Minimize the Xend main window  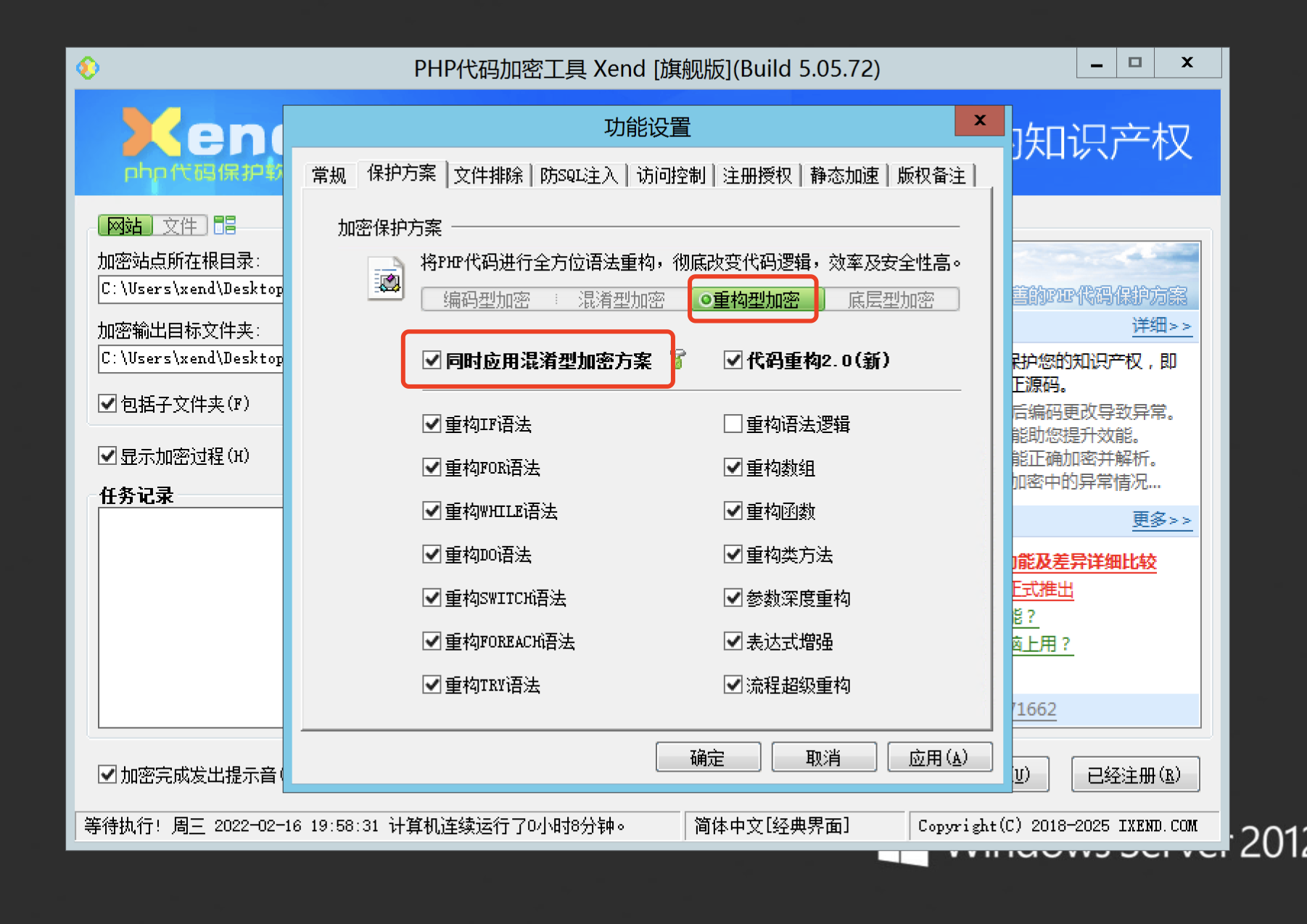click(1097, 63)
